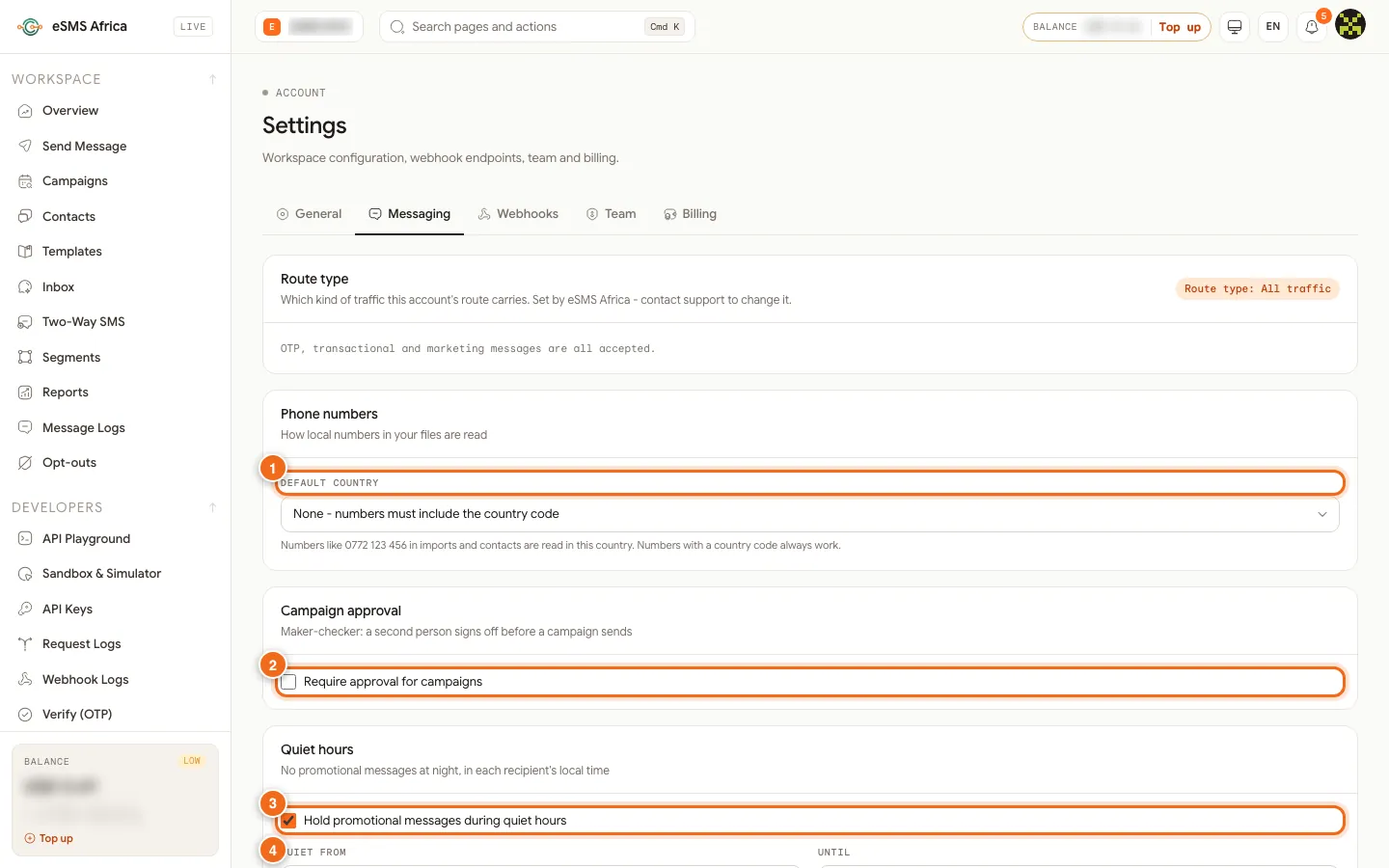Click the Two-Way SMS icon
This screenshot has width=1389, height=868.
pyautogui.click(x=25, y=322)
